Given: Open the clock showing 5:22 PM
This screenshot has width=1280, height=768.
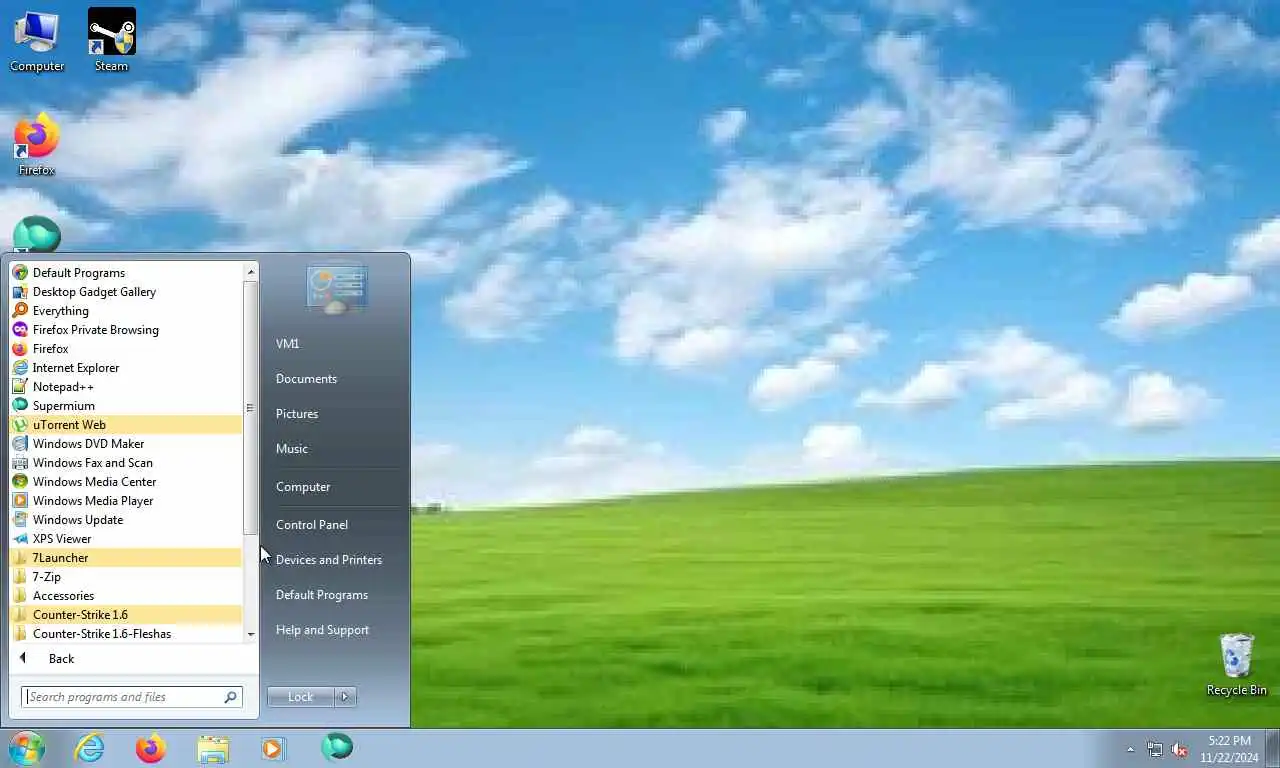Looking at the screenshot, I should [1229, 749].
